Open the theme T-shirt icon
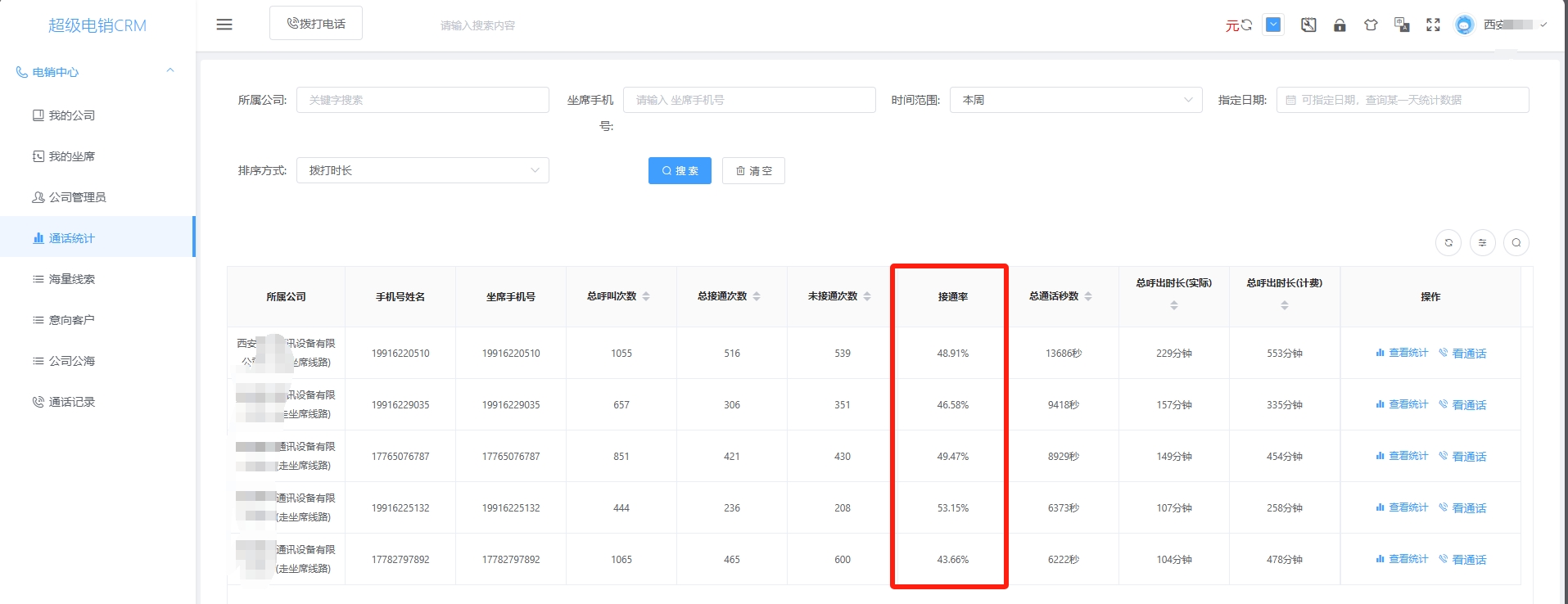 1371,25
